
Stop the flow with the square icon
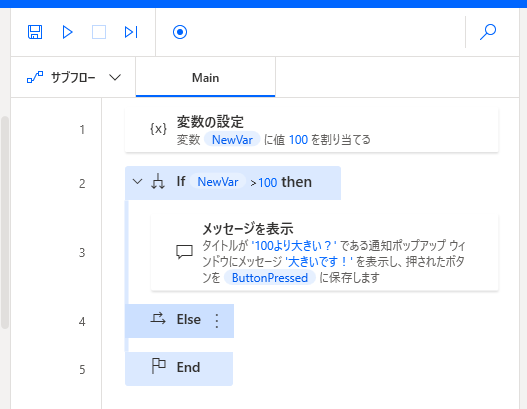click(x=99, y=32)
